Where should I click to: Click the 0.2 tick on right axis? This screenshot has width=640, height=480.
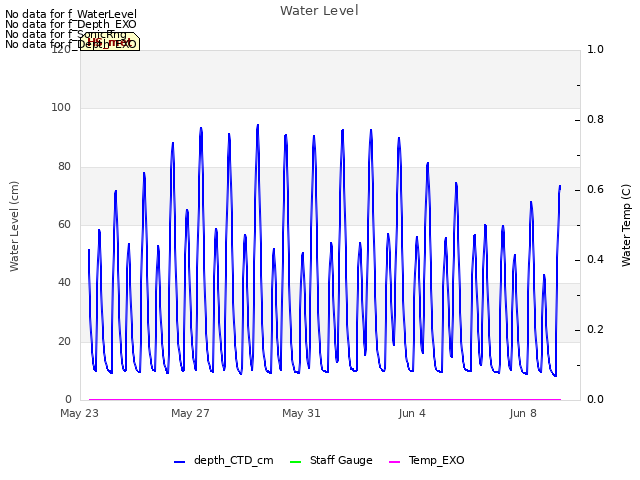595,329
